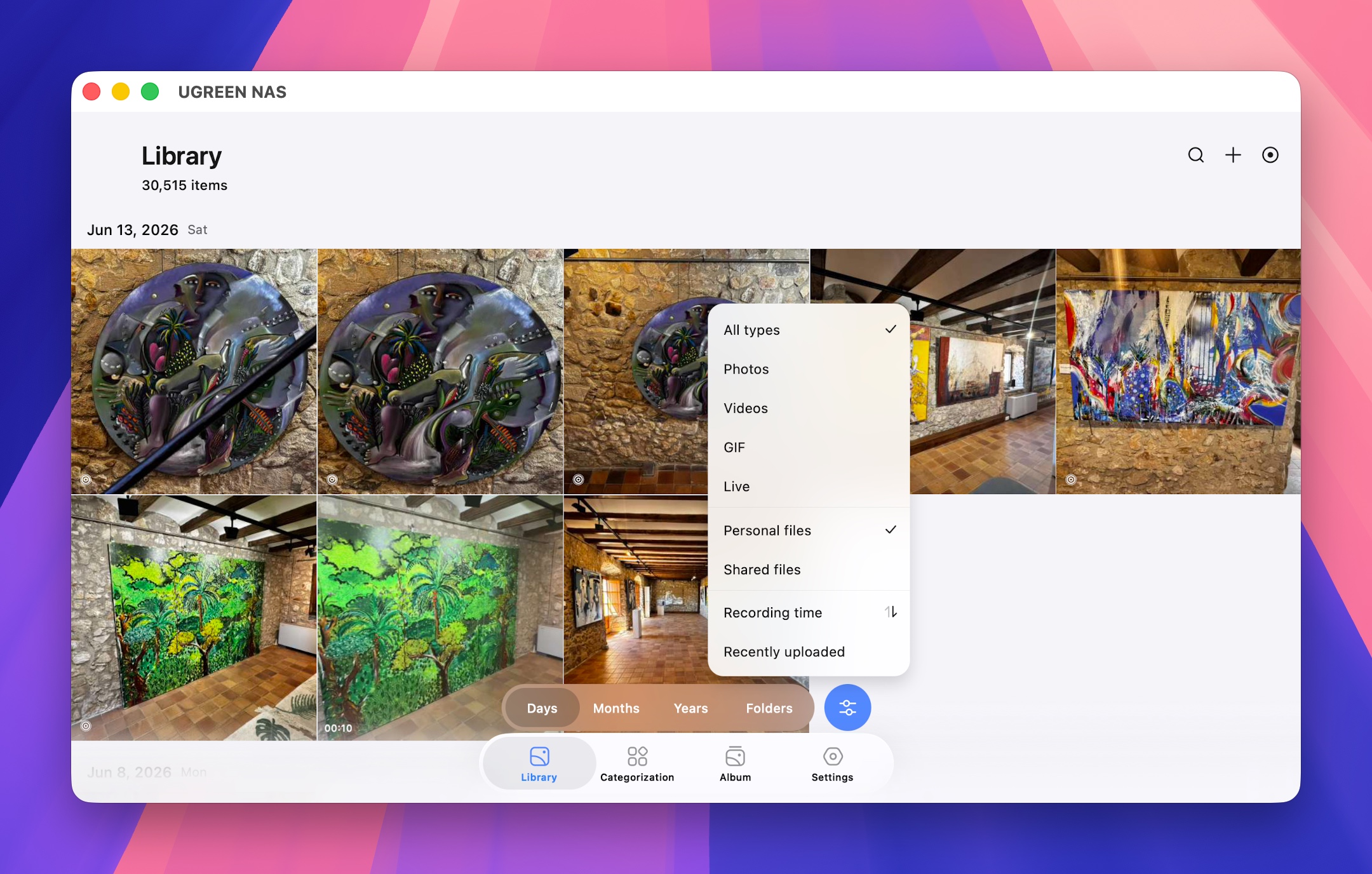Image resolution: width=1372 pixels, height=874 pixels.
Task: Open the Categorization tab icon
Action: tap(637, 756)
